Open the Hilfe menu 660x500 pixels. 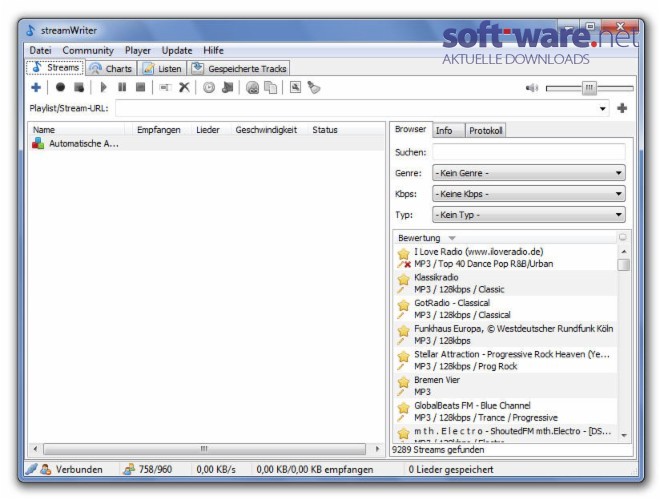coord(213,51)
